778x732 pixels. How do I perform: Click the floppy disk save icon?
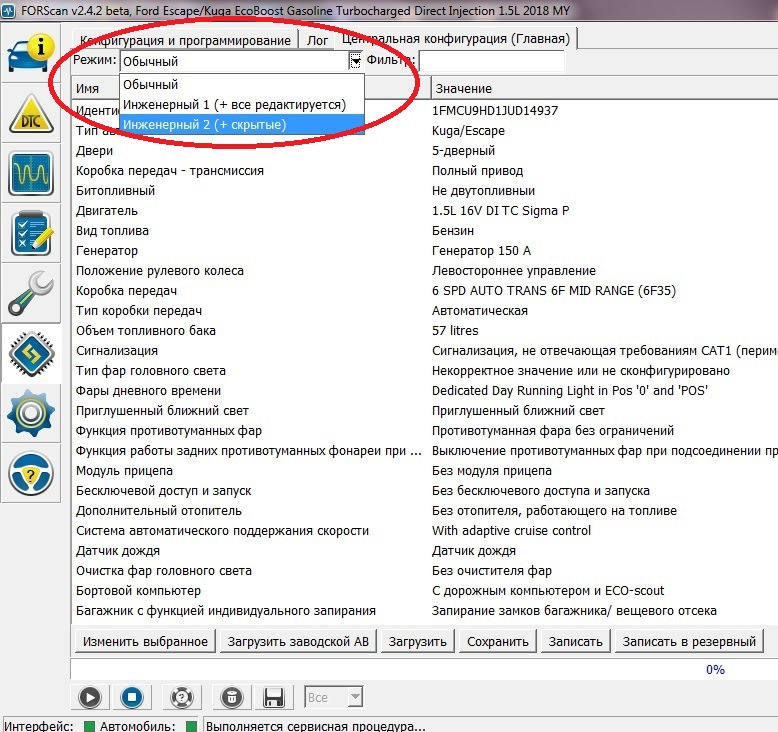(x=273, y=697)
